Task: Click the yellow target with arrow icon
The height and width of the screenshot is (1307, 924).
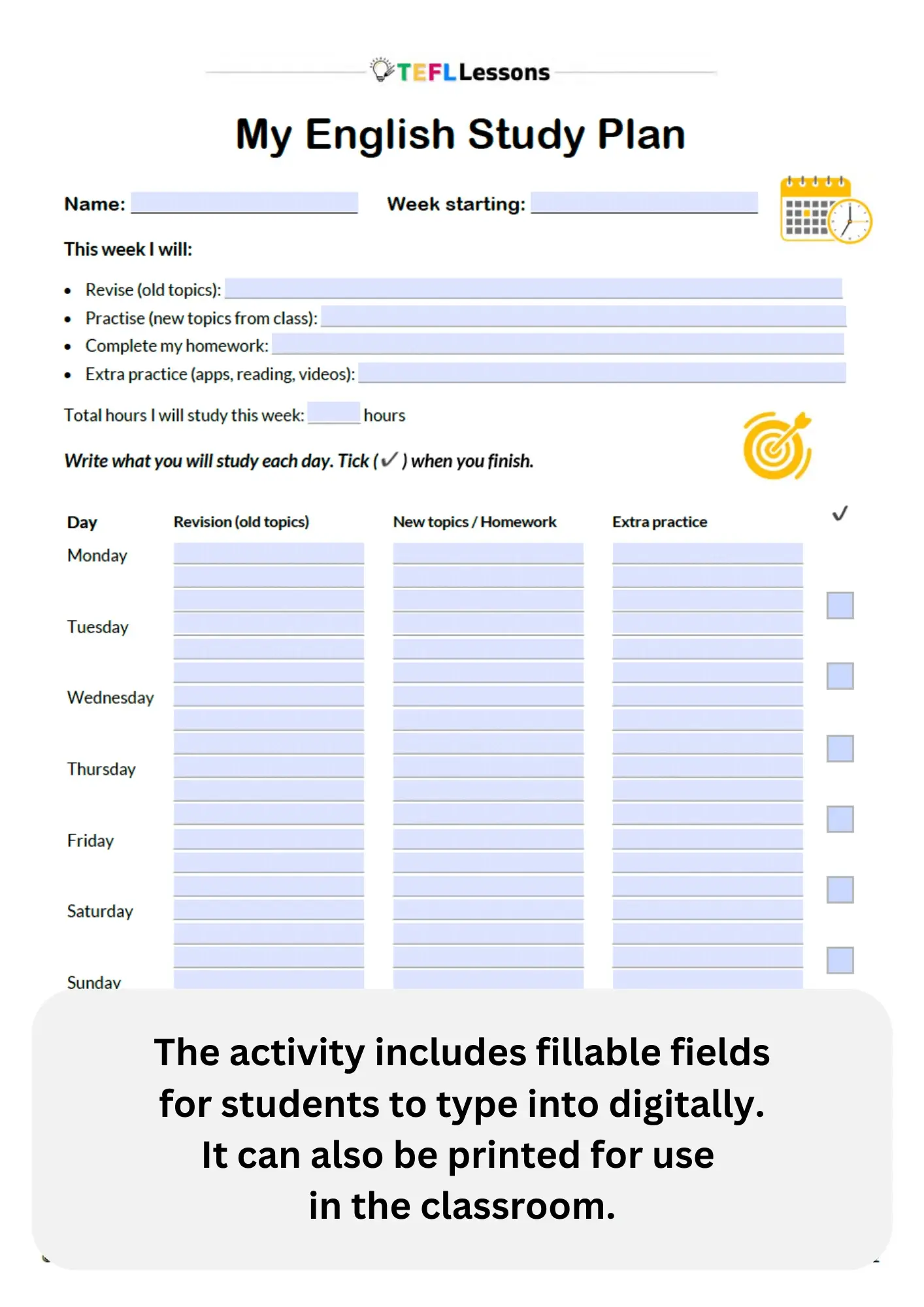Action: coord(776,446)
